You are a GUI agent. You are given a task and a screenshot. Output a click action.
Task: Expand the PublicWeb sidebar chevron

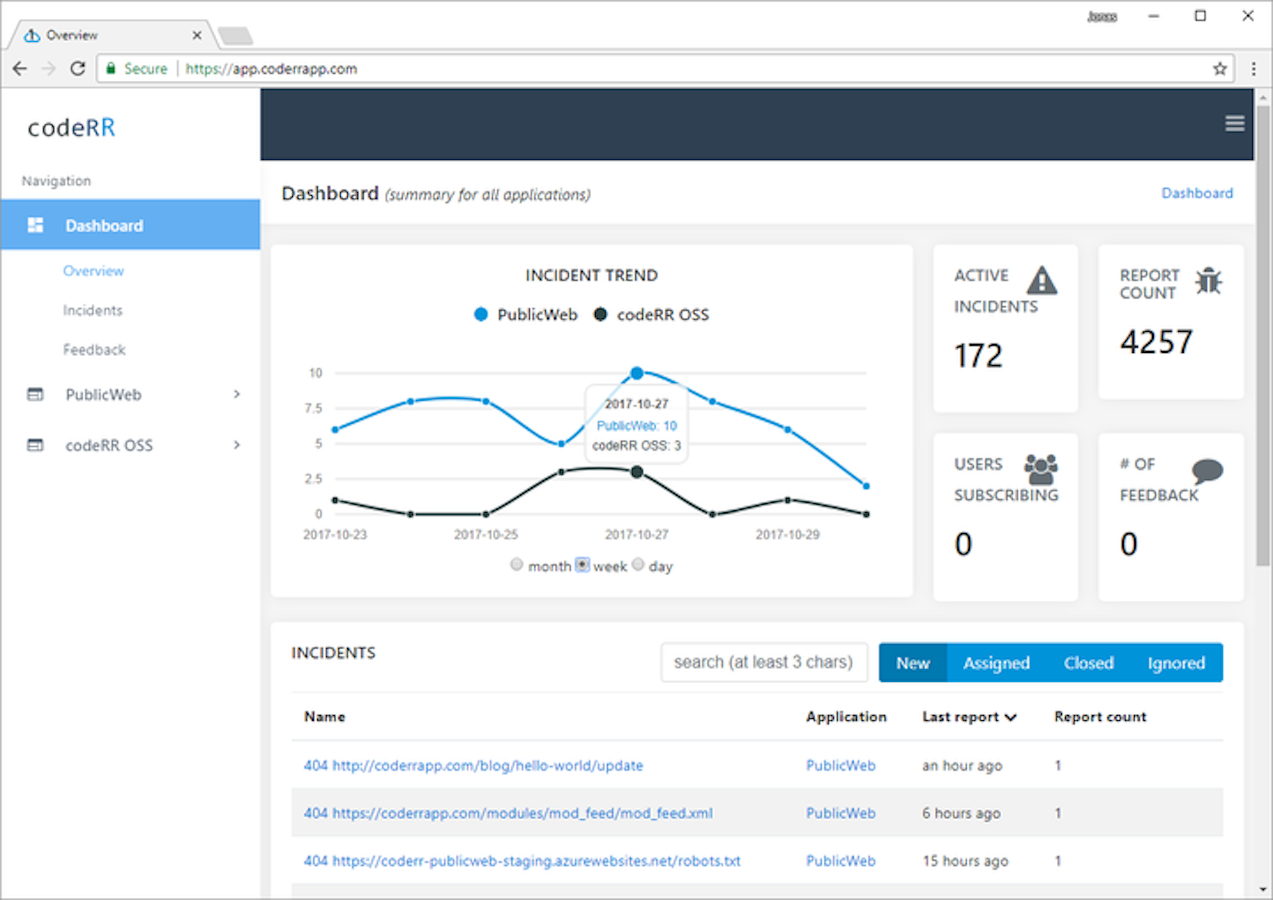[237, 394]
